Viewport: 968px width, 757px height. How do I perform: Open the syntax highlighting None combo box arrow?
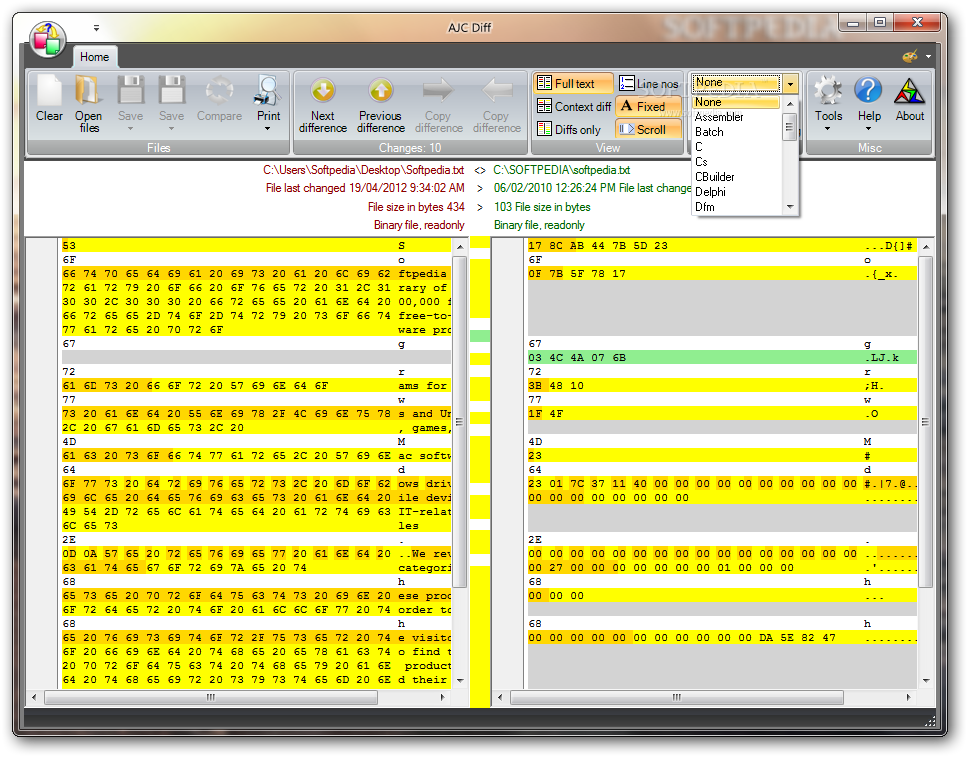coord(791,83)
